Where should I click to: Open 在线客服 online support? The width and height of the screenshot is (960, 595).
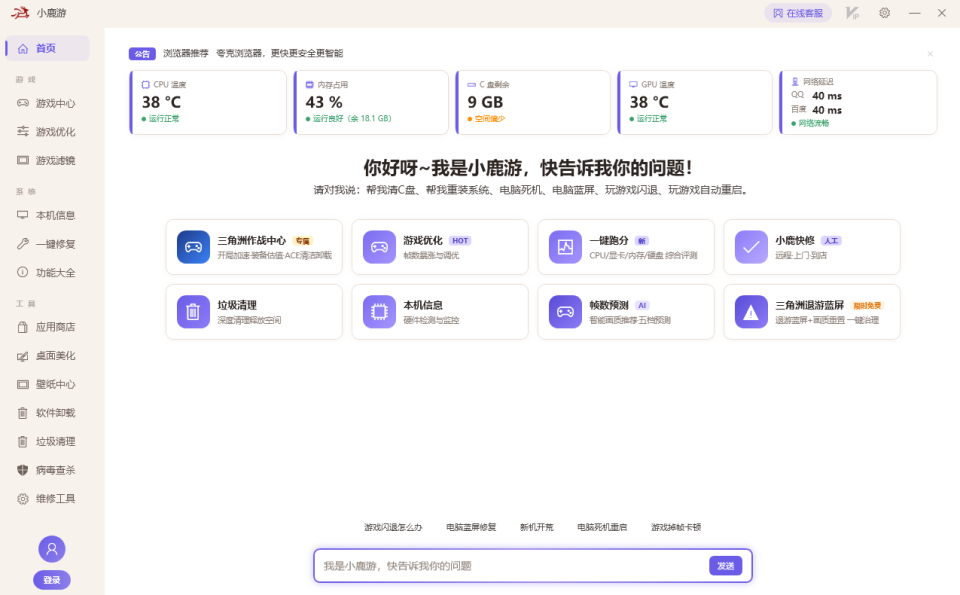click(x=798, y=13)
